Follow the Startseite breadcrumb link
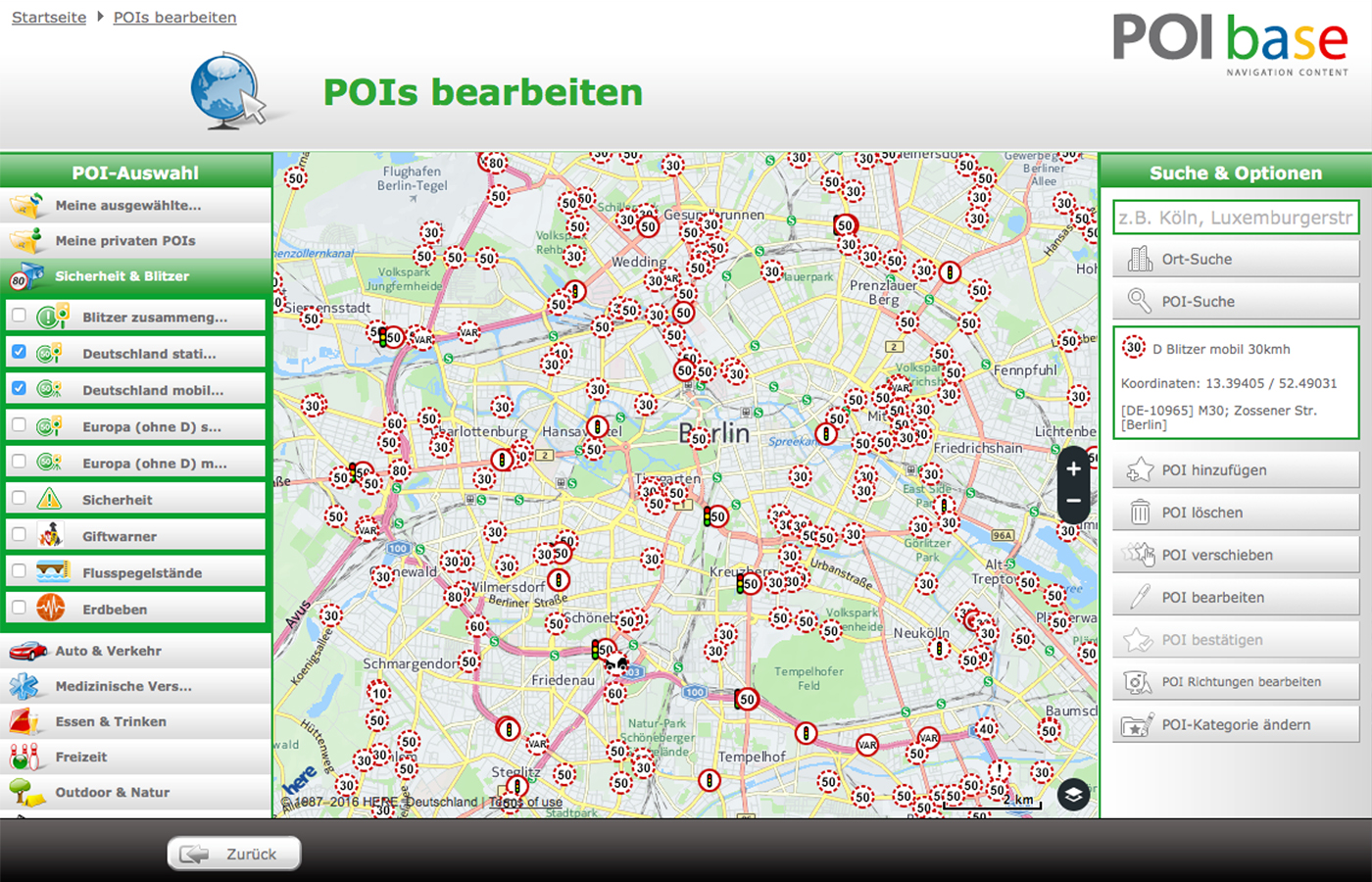This screenshot has height=882, width=1372. point(49,18)
